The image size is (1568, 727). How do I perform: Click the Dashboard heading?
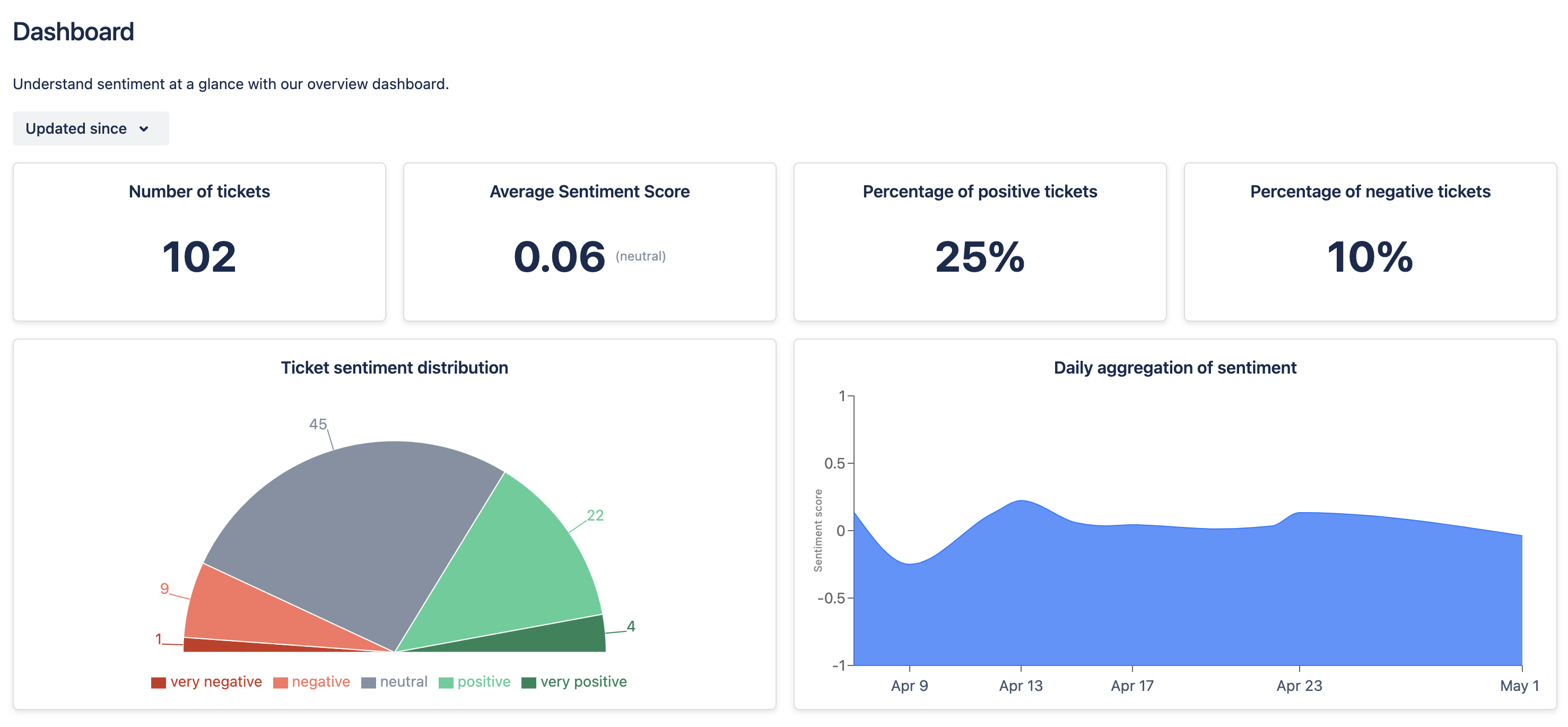[74, 32]
